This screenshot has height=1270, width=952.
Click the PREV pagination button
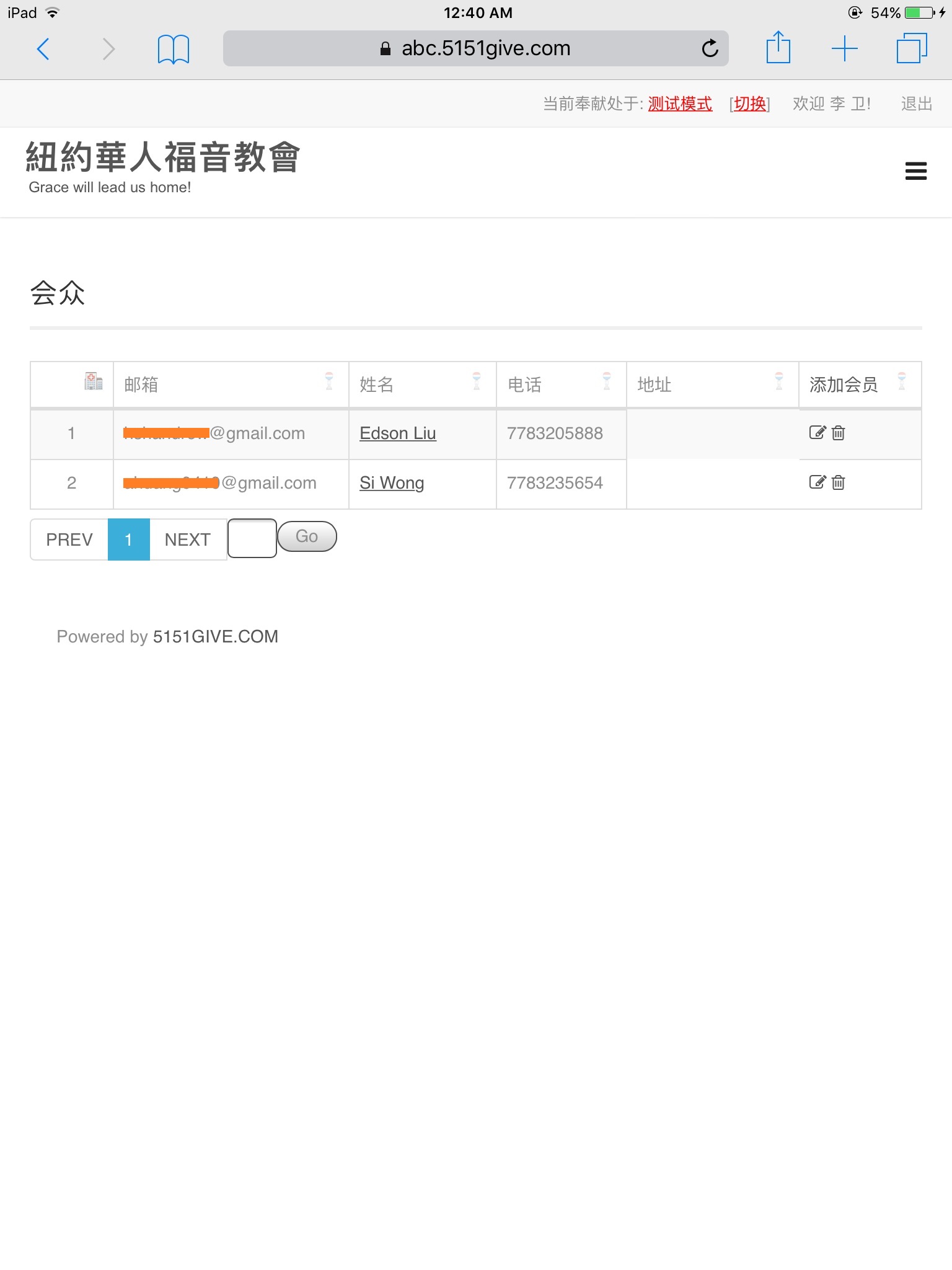[x=69, y=540]
